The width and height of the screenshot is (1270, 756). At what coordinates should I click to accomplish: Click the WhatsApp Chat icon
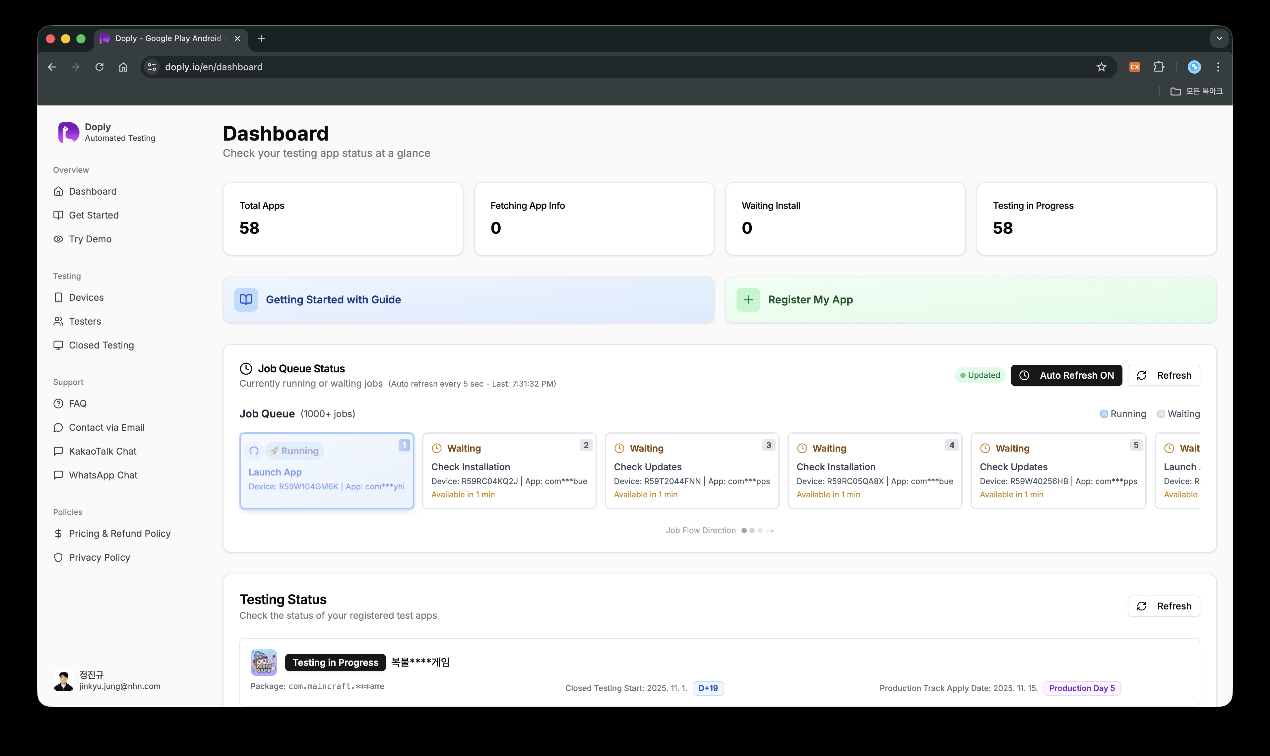click(x=58, y=475)
